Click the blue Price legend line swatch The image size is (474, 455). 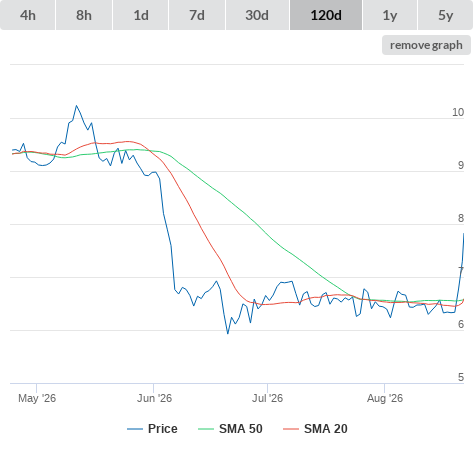pyautogui.click(x=135, y=429)
